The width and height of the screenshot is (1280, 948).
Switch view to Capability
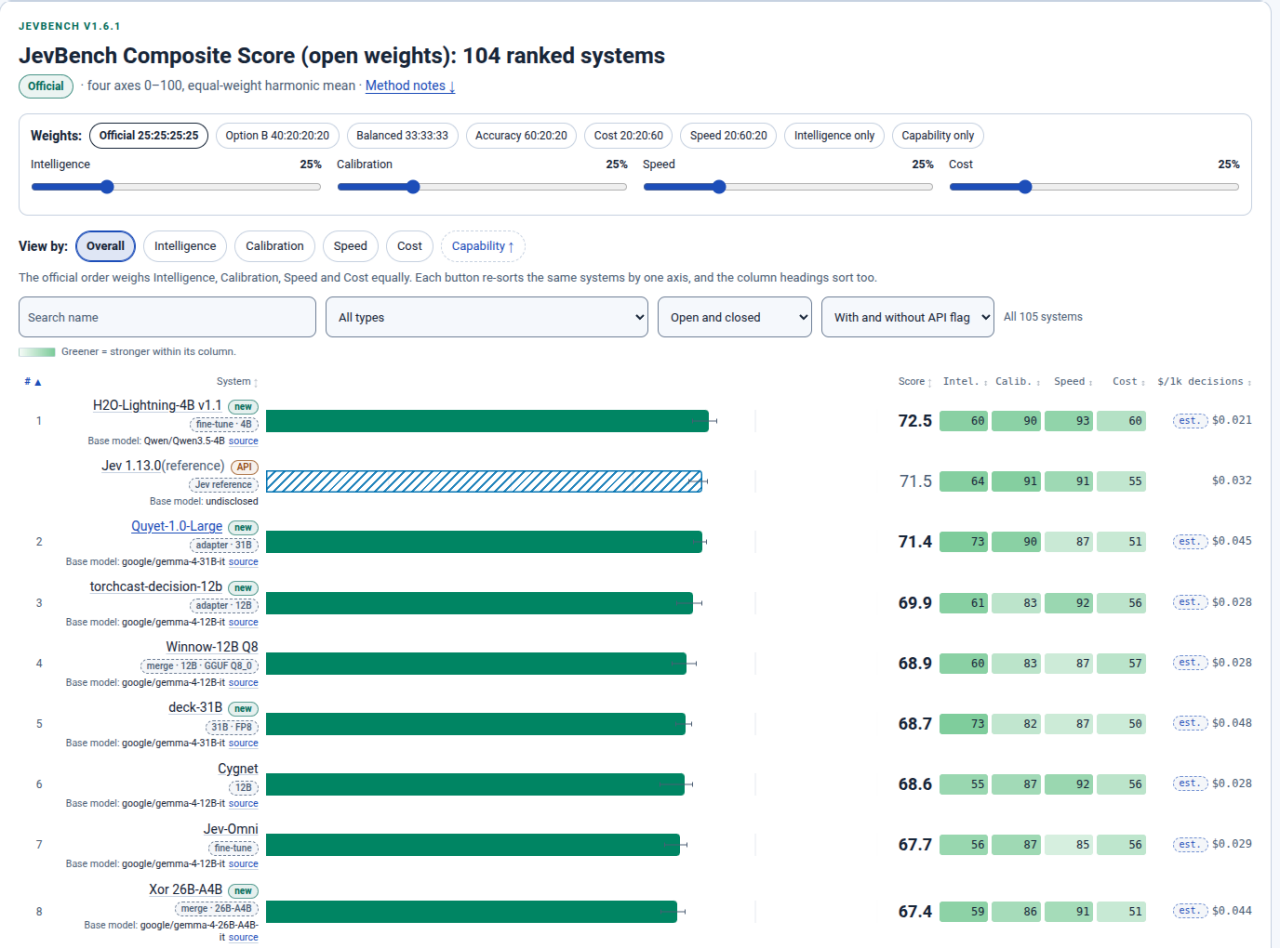[483, 246]
